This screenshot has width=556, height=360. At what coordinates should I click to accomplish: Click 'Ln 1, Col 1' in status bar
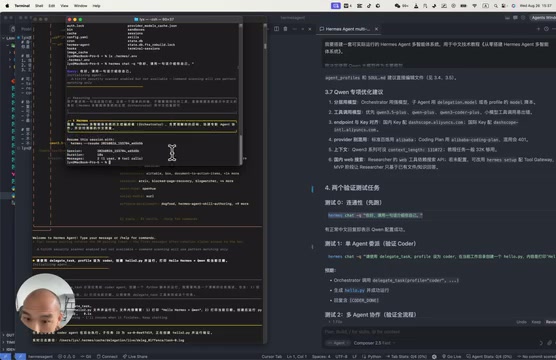(x=296, y=356)
